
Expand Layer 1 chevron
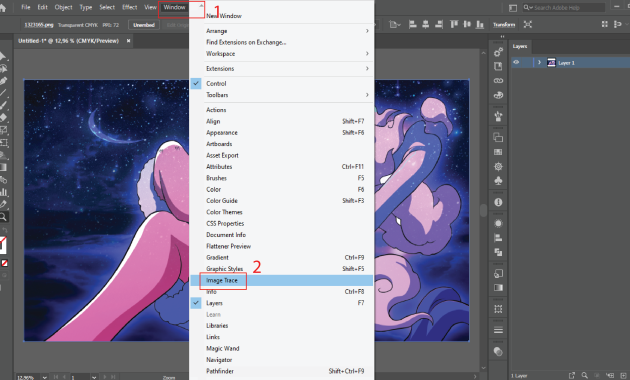tap(539, 62)
